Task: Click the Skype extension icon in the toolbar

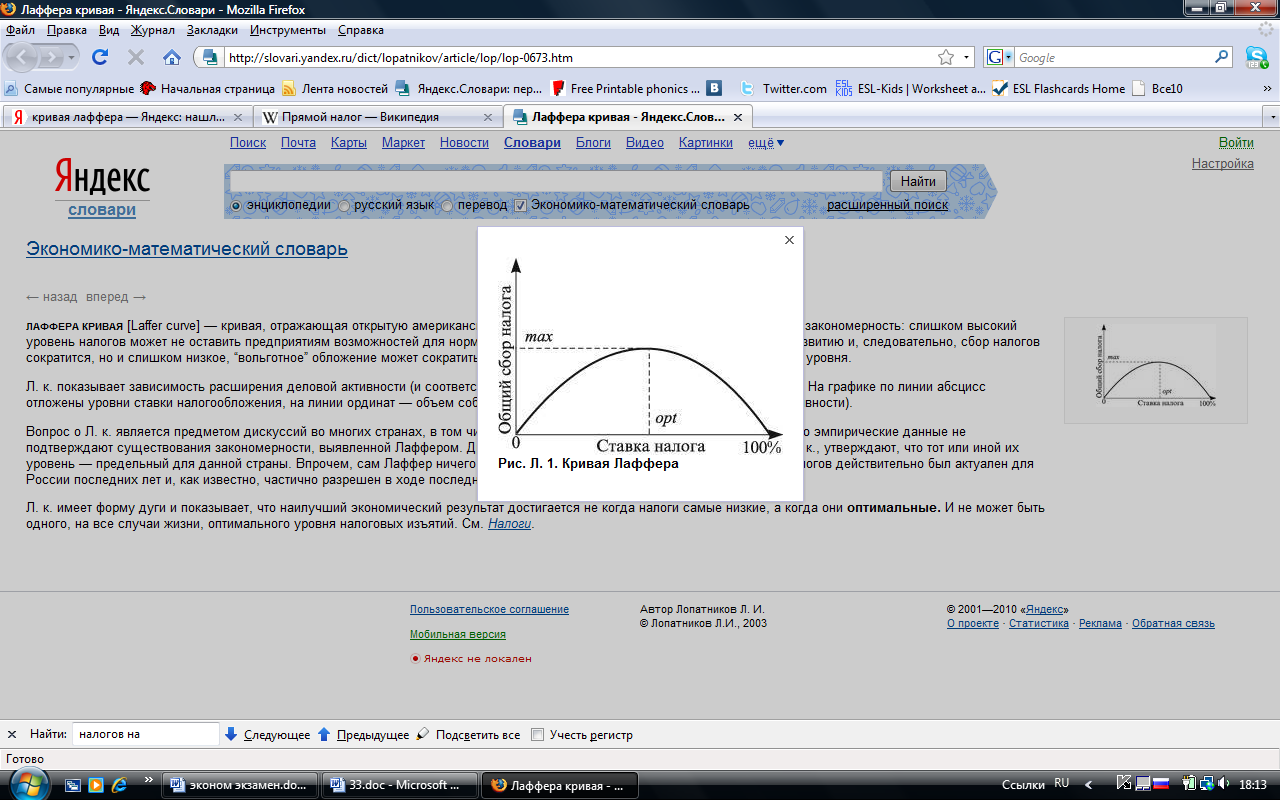Action: coord(1256,57)
